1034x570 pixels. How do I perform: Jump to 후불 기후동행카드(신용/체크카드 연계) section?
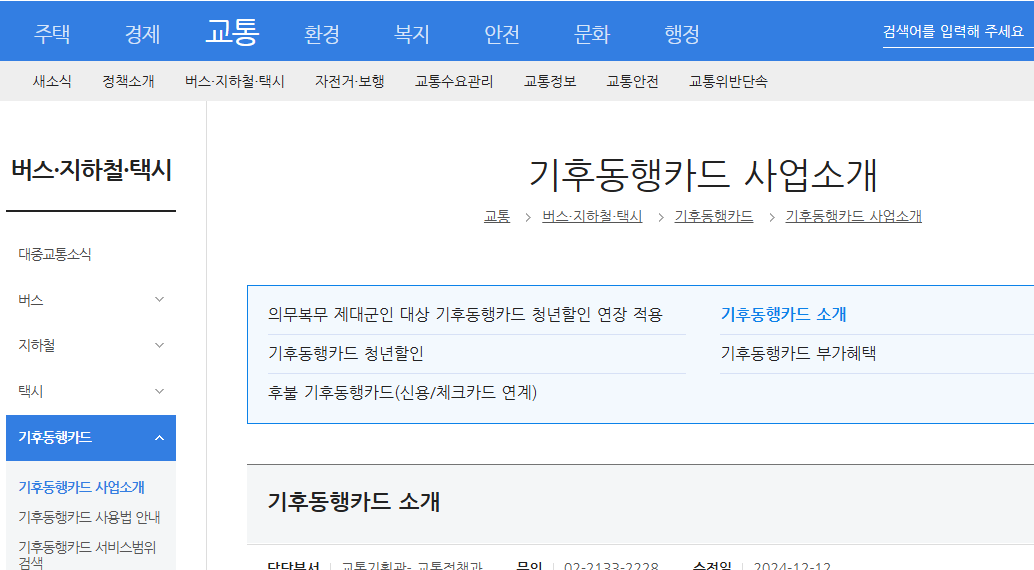[402, 393]
